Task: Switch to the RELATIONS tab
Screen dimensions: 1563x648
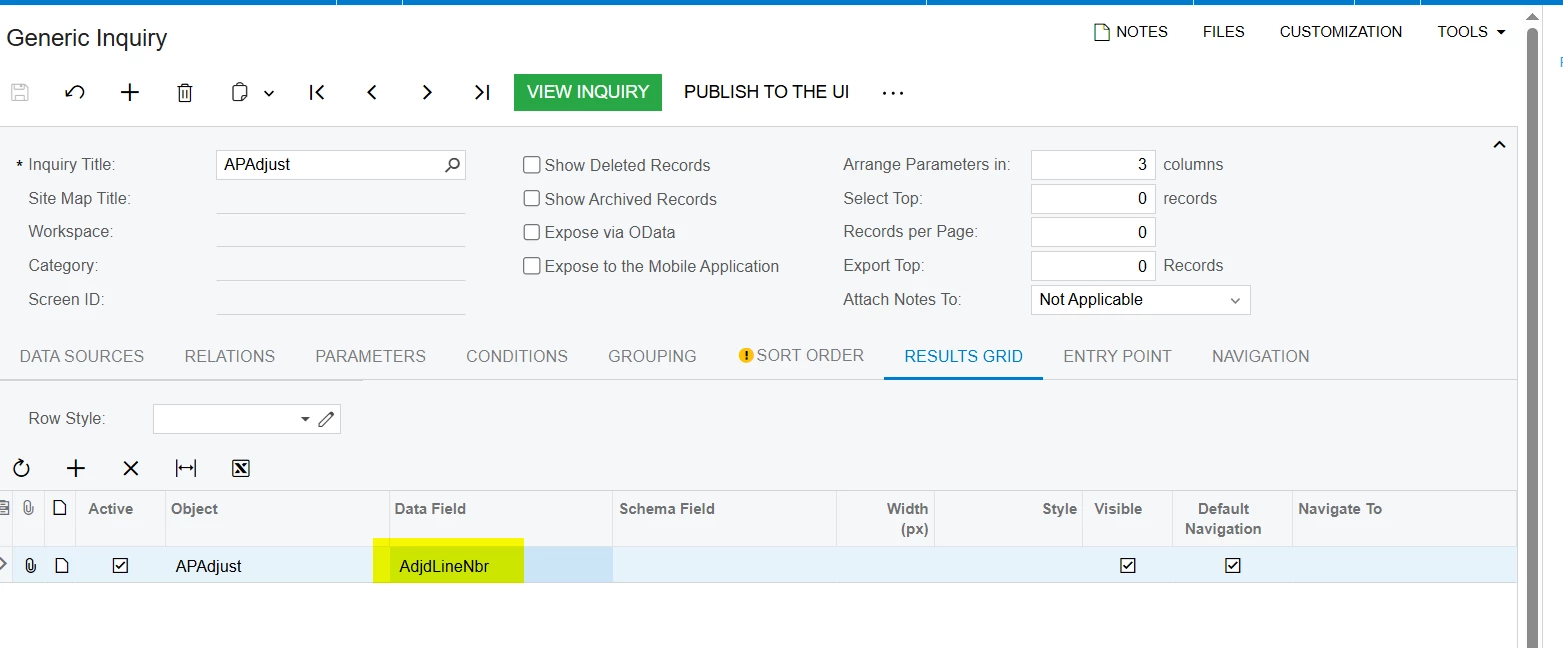Action: pyautogui.click(x=230, y=356)
